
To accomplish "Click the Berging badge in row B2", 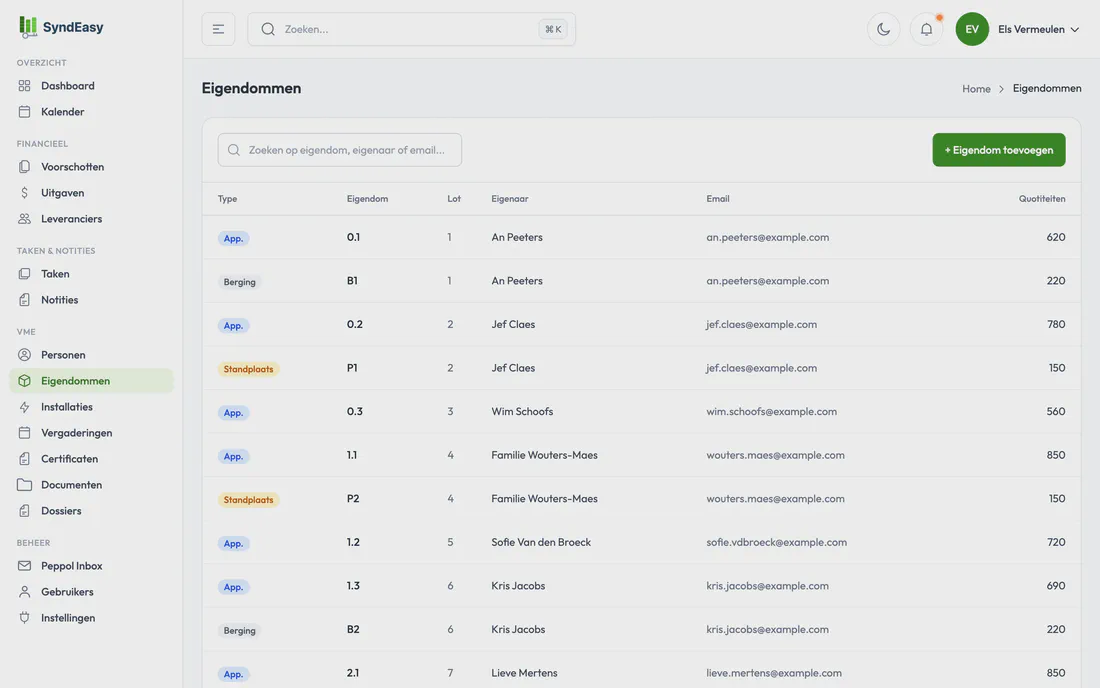I will (239, 630).
